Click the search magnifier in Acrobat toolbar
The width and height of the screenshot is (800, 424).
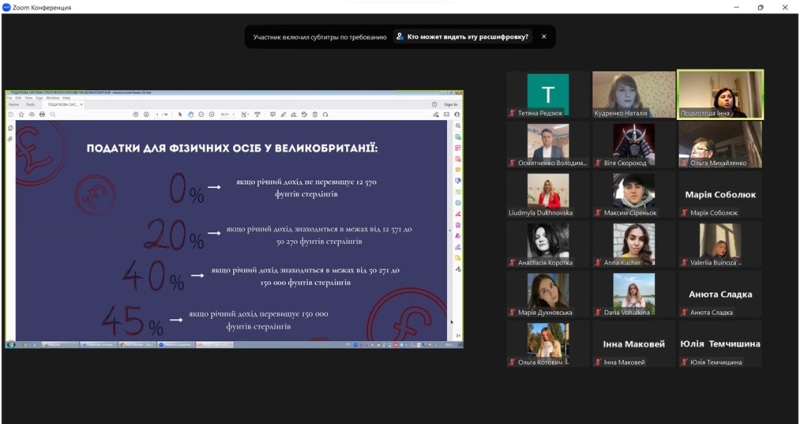point(53,114)
